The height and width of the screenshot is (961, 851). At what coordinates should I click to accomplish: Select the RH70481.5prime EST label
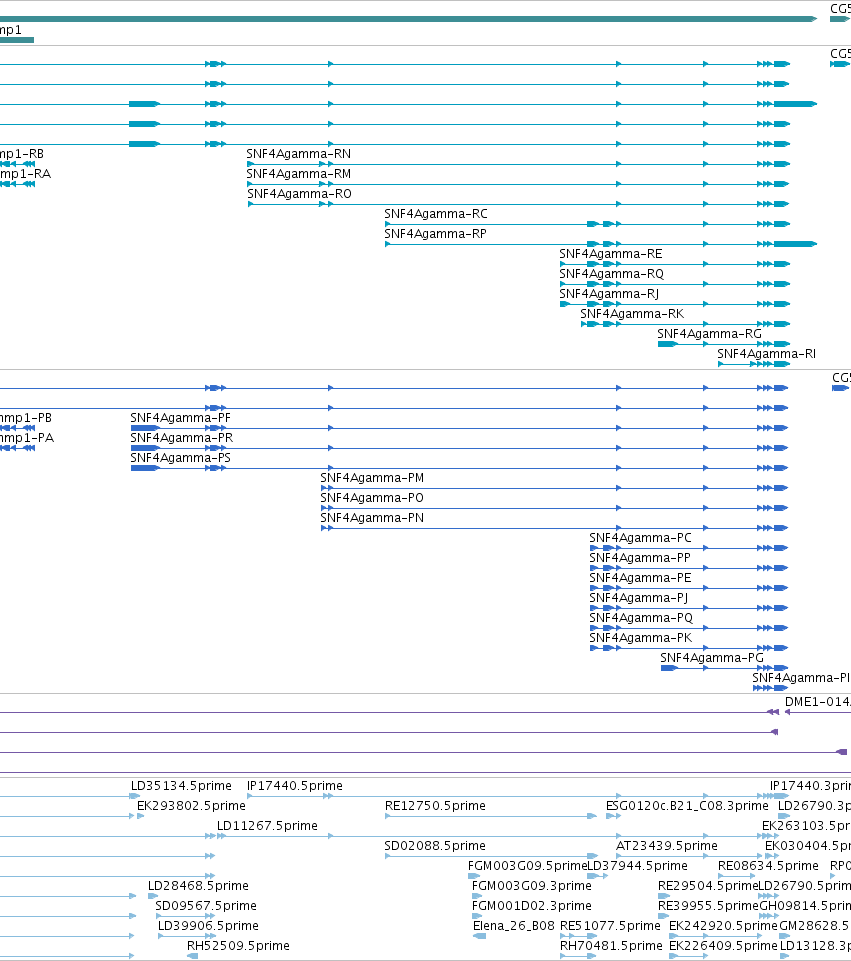click(611, 946)
